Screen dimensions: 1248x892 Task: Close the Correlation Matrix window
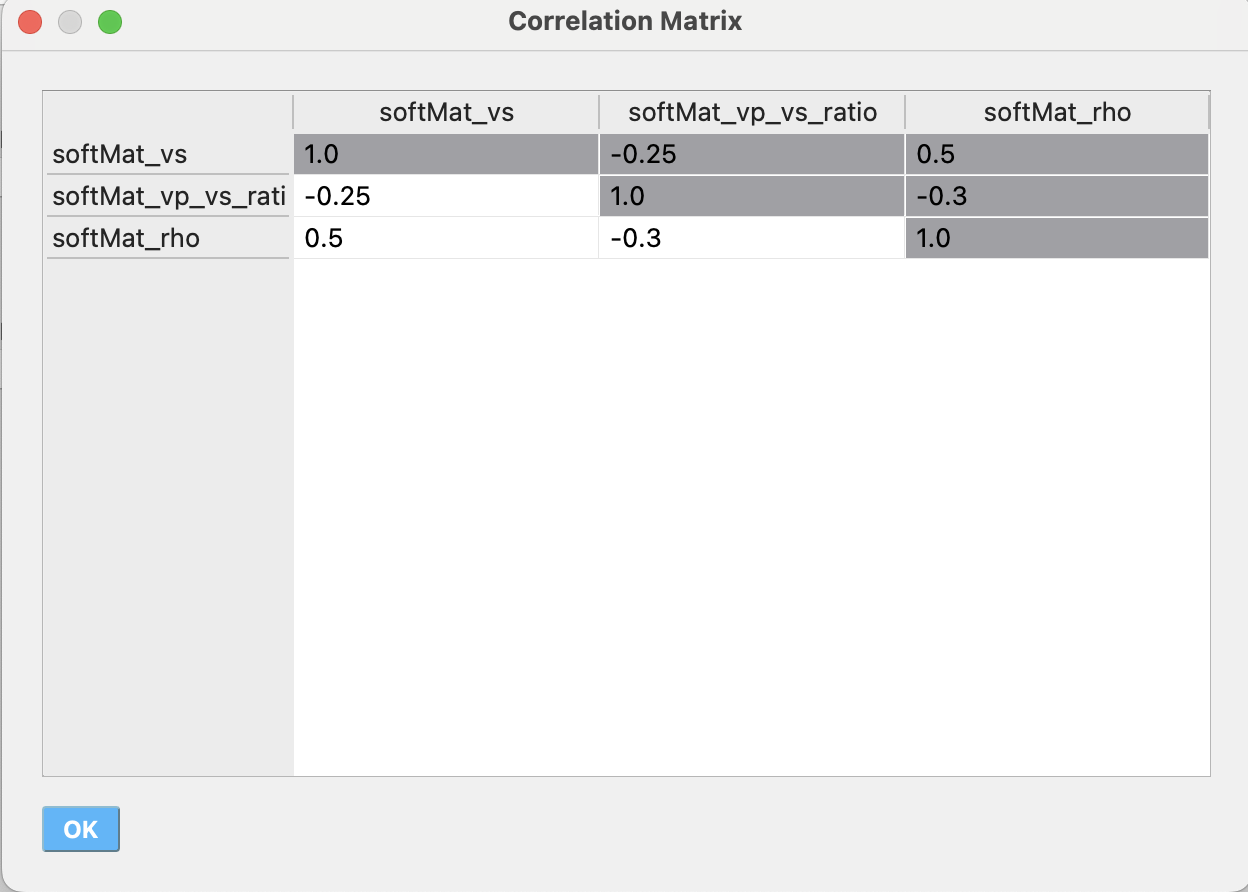click(30, 21)
